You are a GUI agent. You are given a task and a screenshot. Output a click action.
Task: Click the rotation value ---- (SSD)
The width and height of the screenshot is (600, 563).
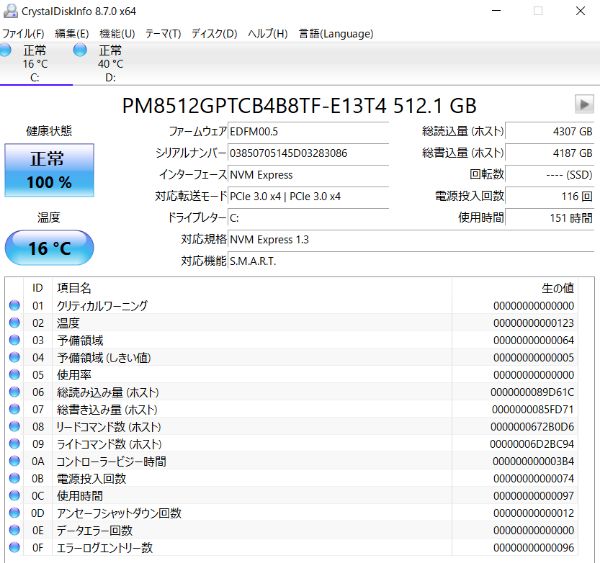pos(549,175)
